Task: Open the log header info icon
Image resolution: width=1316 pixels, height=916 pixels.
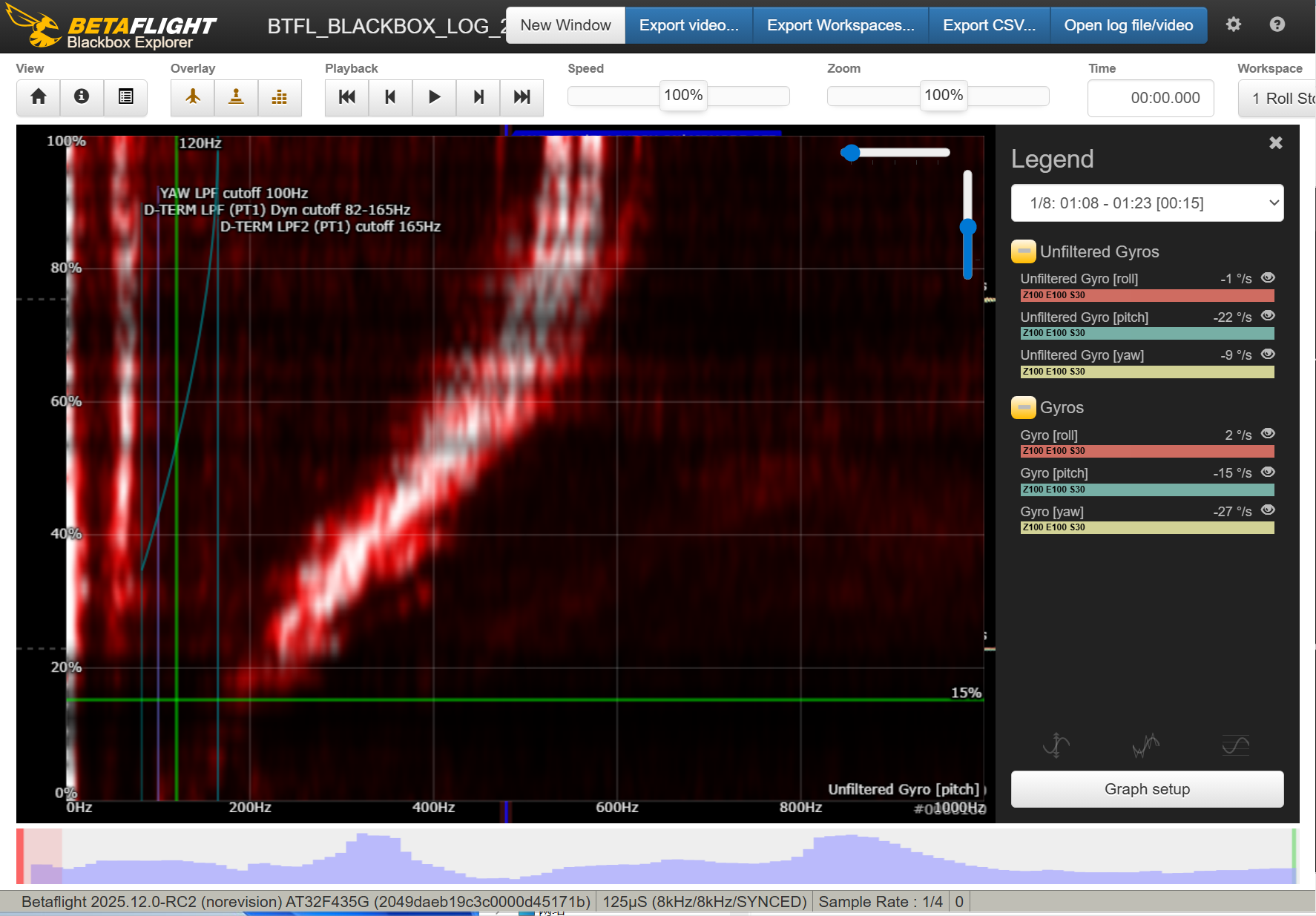Action: click(82, 97)
